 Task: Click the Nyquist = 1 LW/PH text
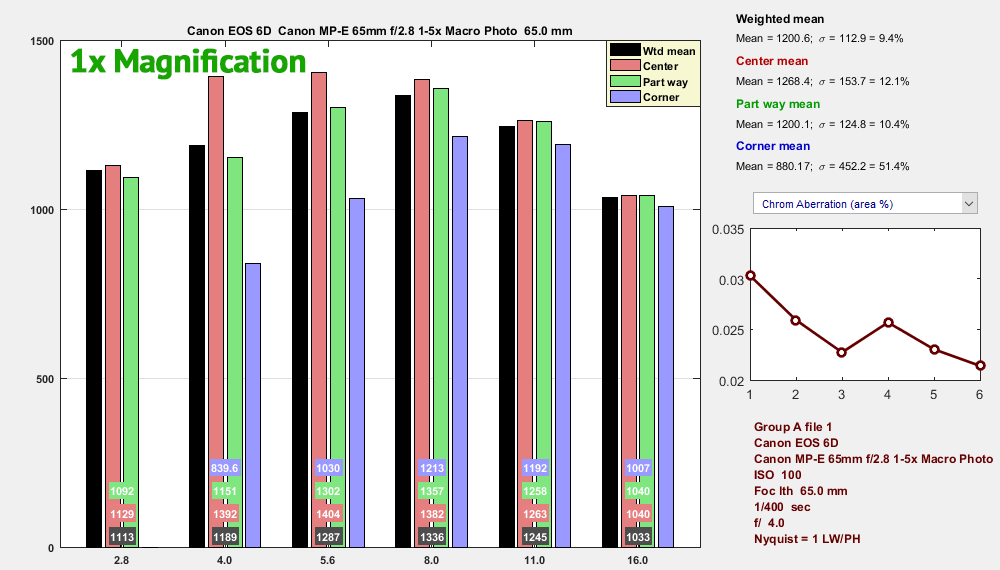807,539
